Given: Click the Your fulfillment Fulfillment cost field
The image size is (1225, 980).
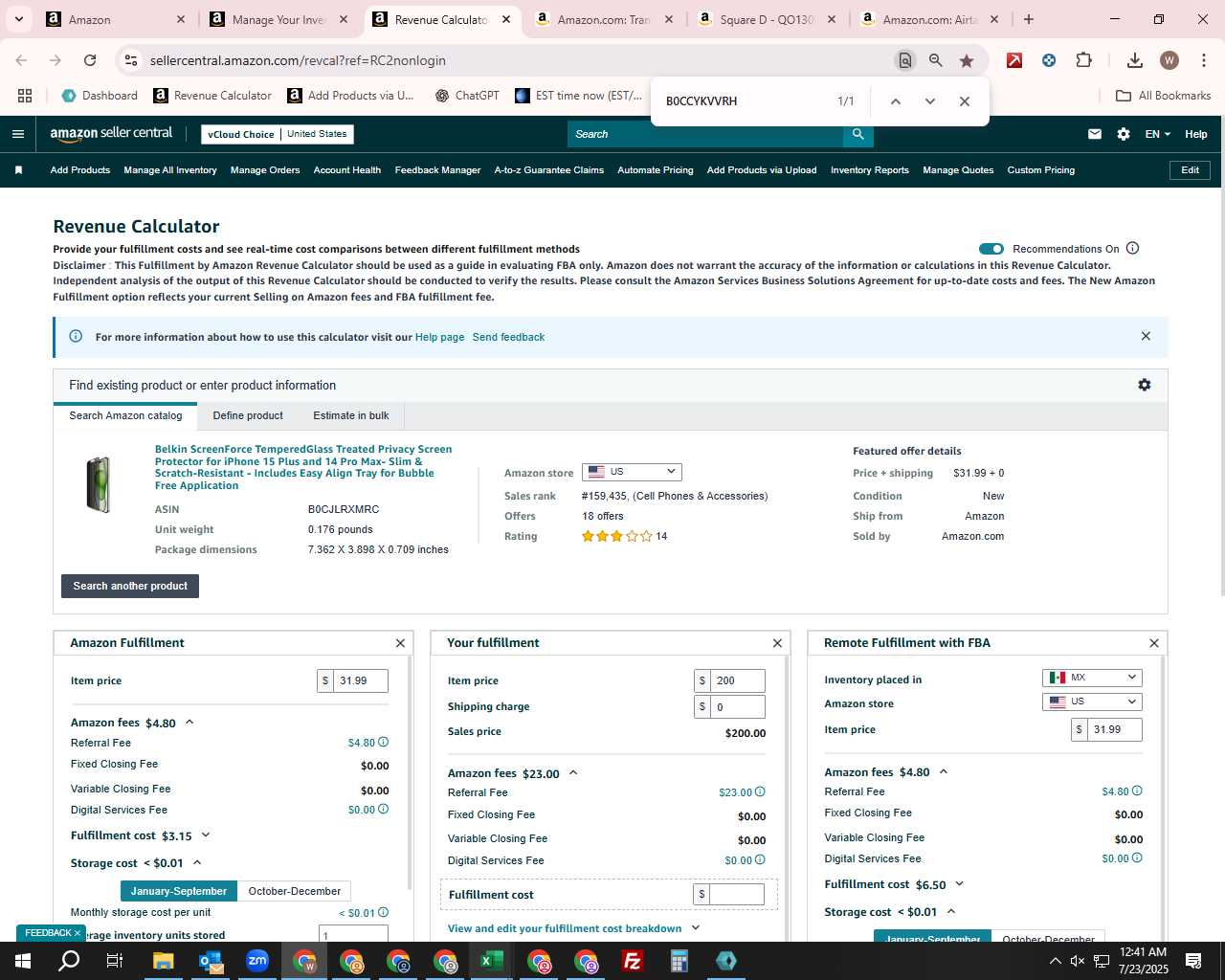Looking at the screenshot, I should click(x=738, y=894).
